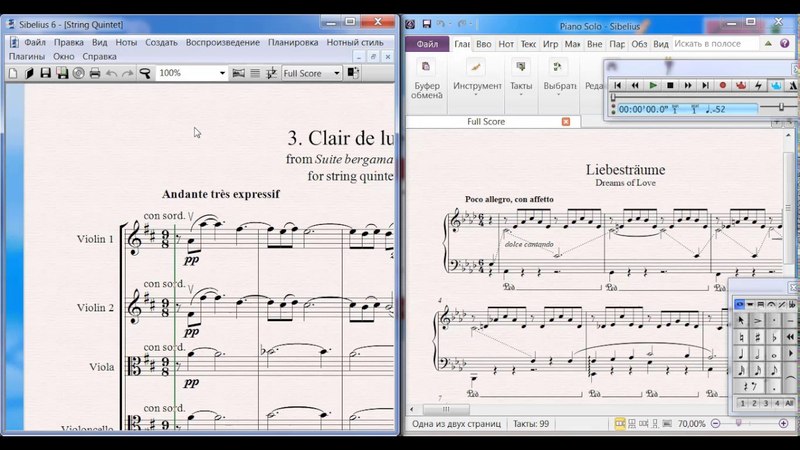Click the Искать в полосе search field

pos(714,44)
